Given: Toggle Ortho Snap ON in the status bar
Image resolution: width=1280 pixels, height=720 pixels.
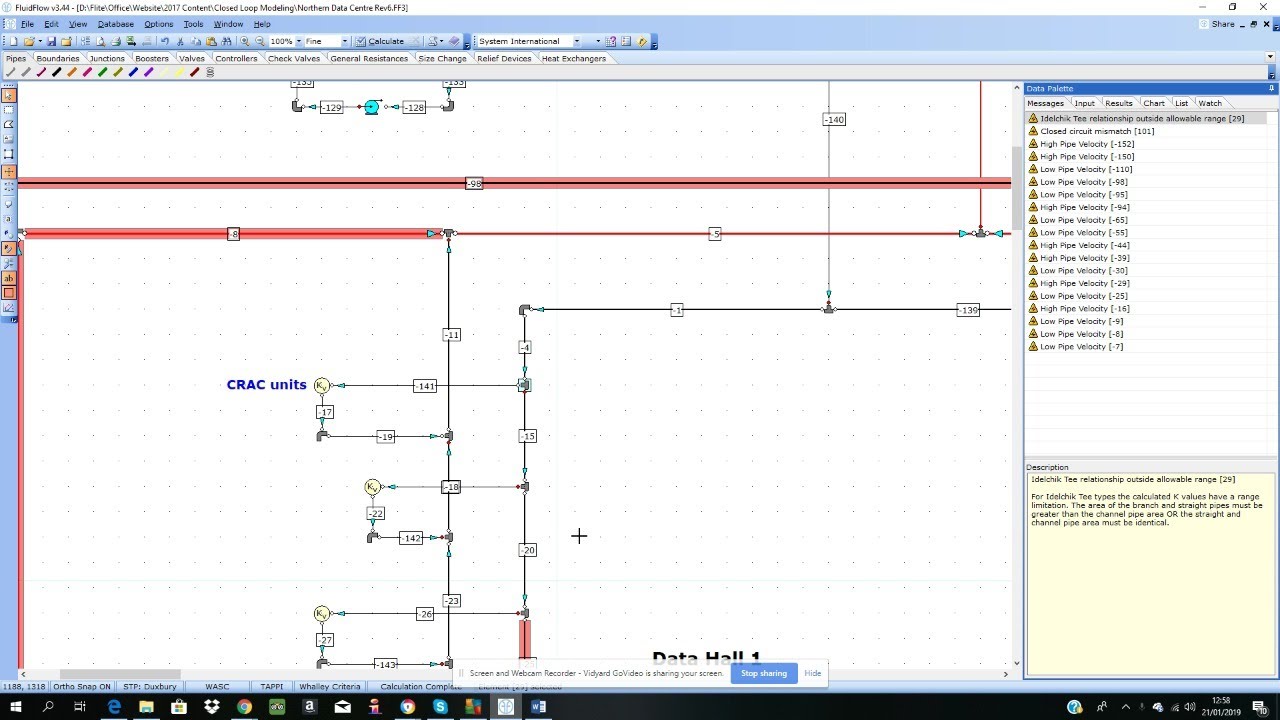Looking at the screenshot, I should [x=82, y=687].
